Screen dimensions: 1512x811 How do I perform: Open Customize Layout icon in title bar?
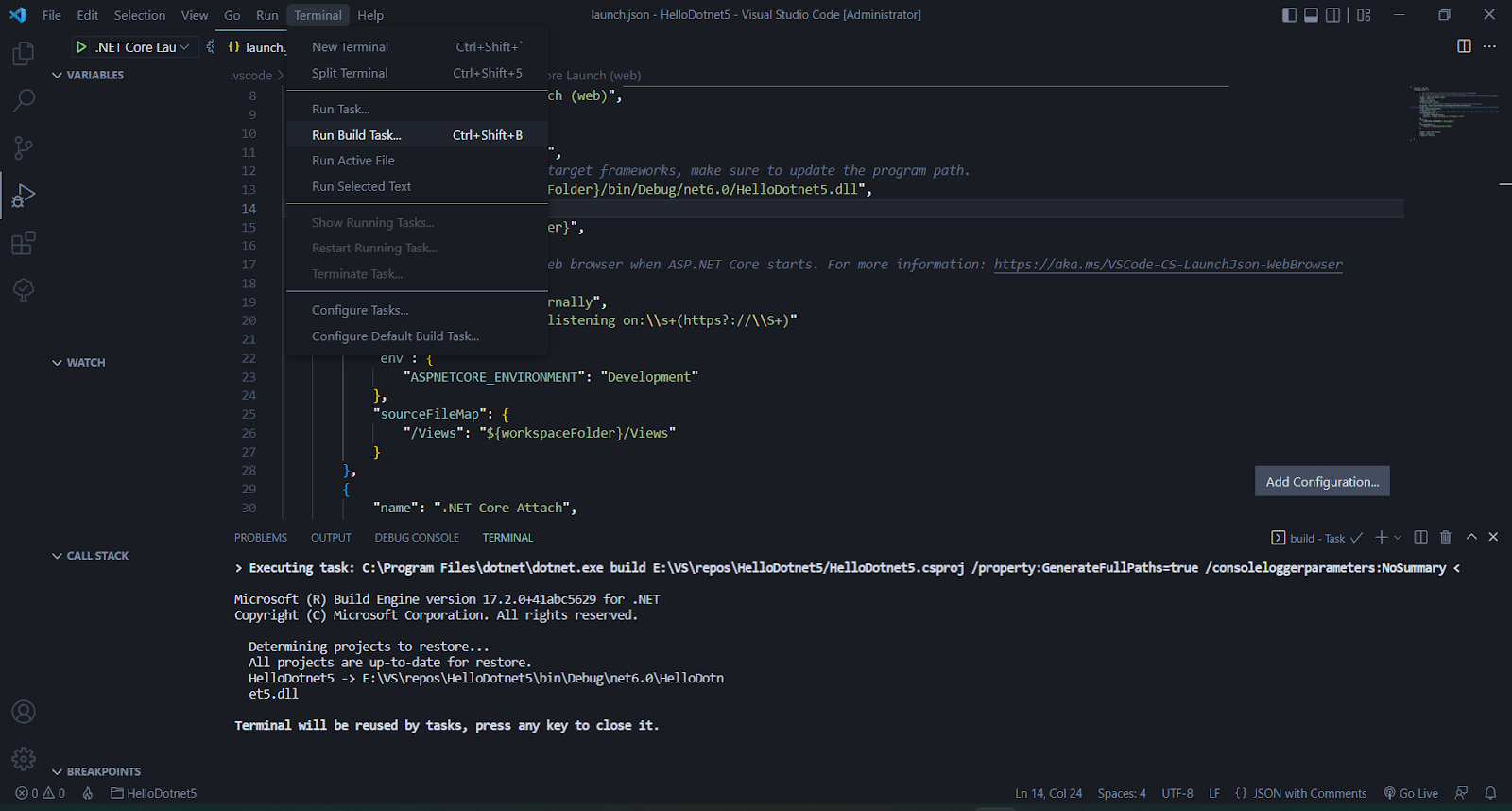click(x=1364, y=15)
